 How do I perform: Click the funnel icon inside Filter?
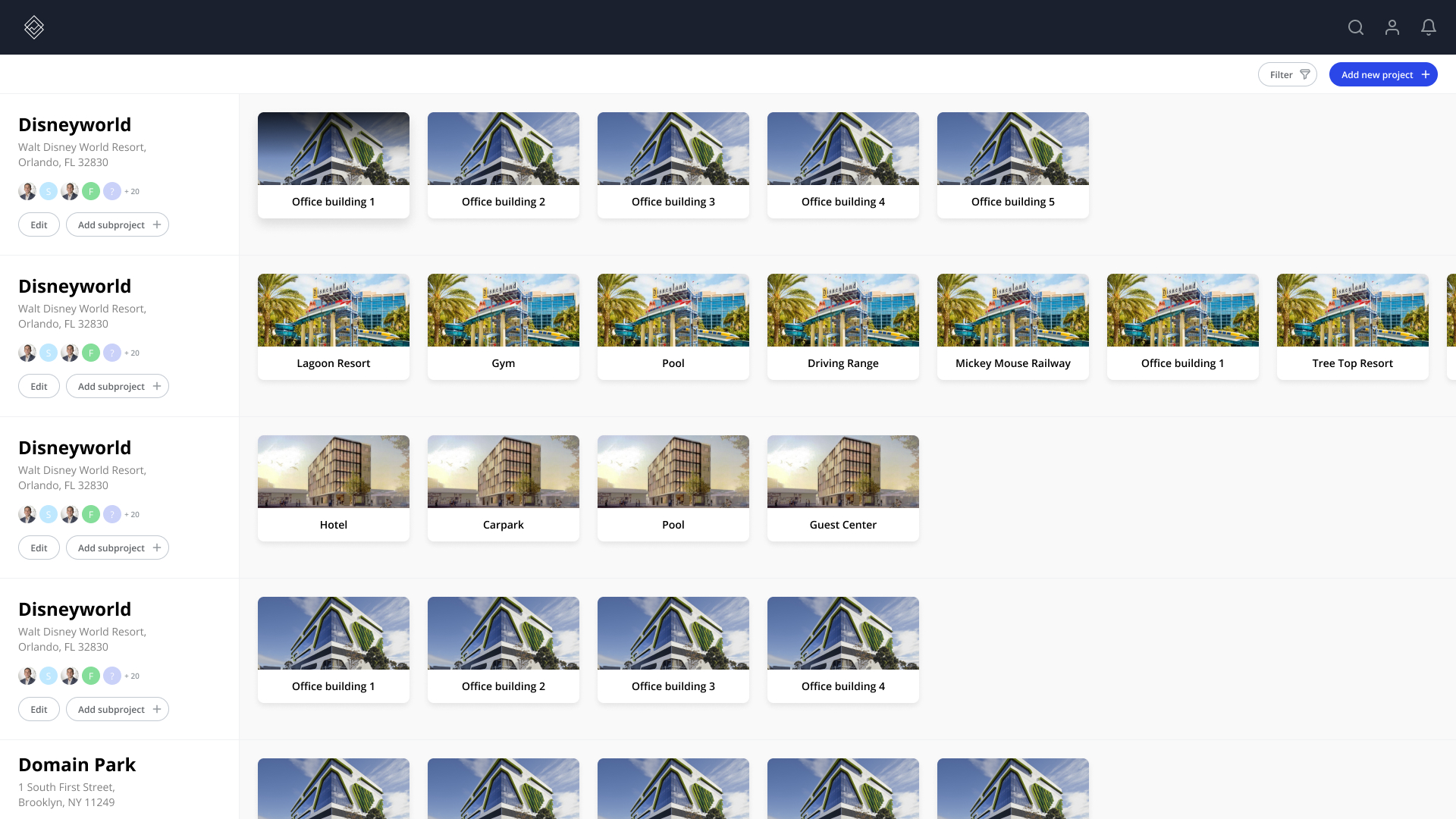[1304, 74]
